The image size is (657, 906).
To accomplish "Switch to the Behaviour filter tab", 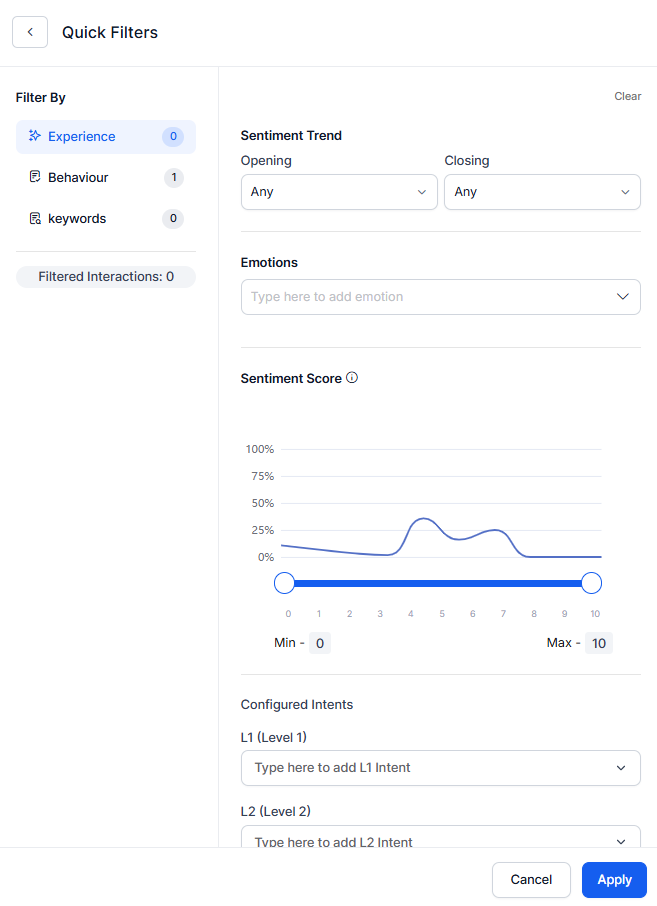I will pyautogui.click(x=78, y=177).
